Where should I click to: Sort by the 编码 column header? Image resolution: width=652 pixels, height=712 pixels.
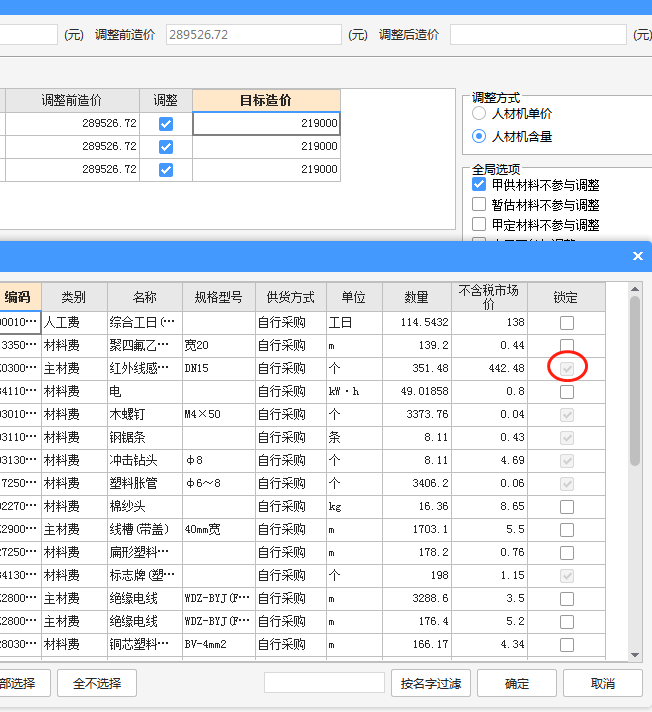[18, 297]
